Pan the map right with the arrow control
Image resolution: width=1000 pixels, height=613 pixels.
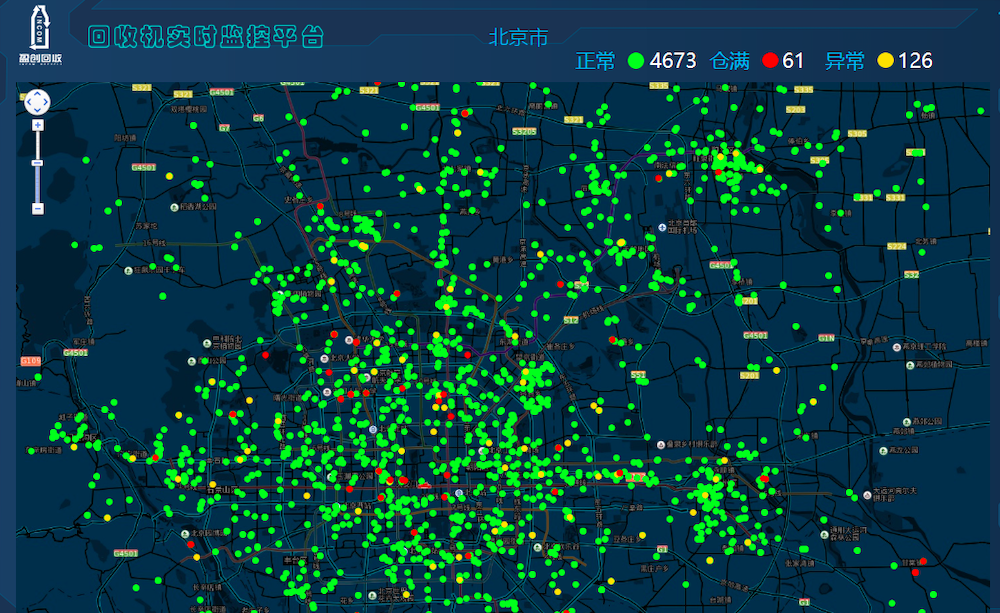tap(45, 102)
